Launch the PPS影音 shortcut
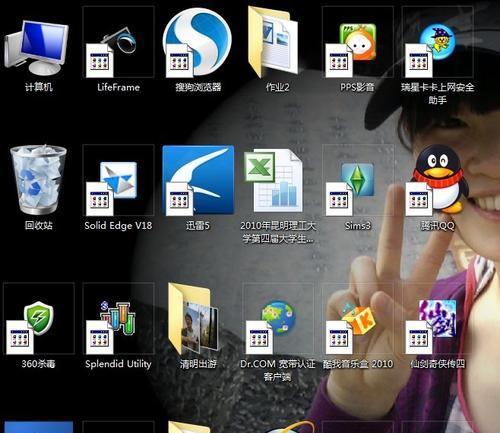The height and width of the screenshot is (433, 500). (358, 42)
